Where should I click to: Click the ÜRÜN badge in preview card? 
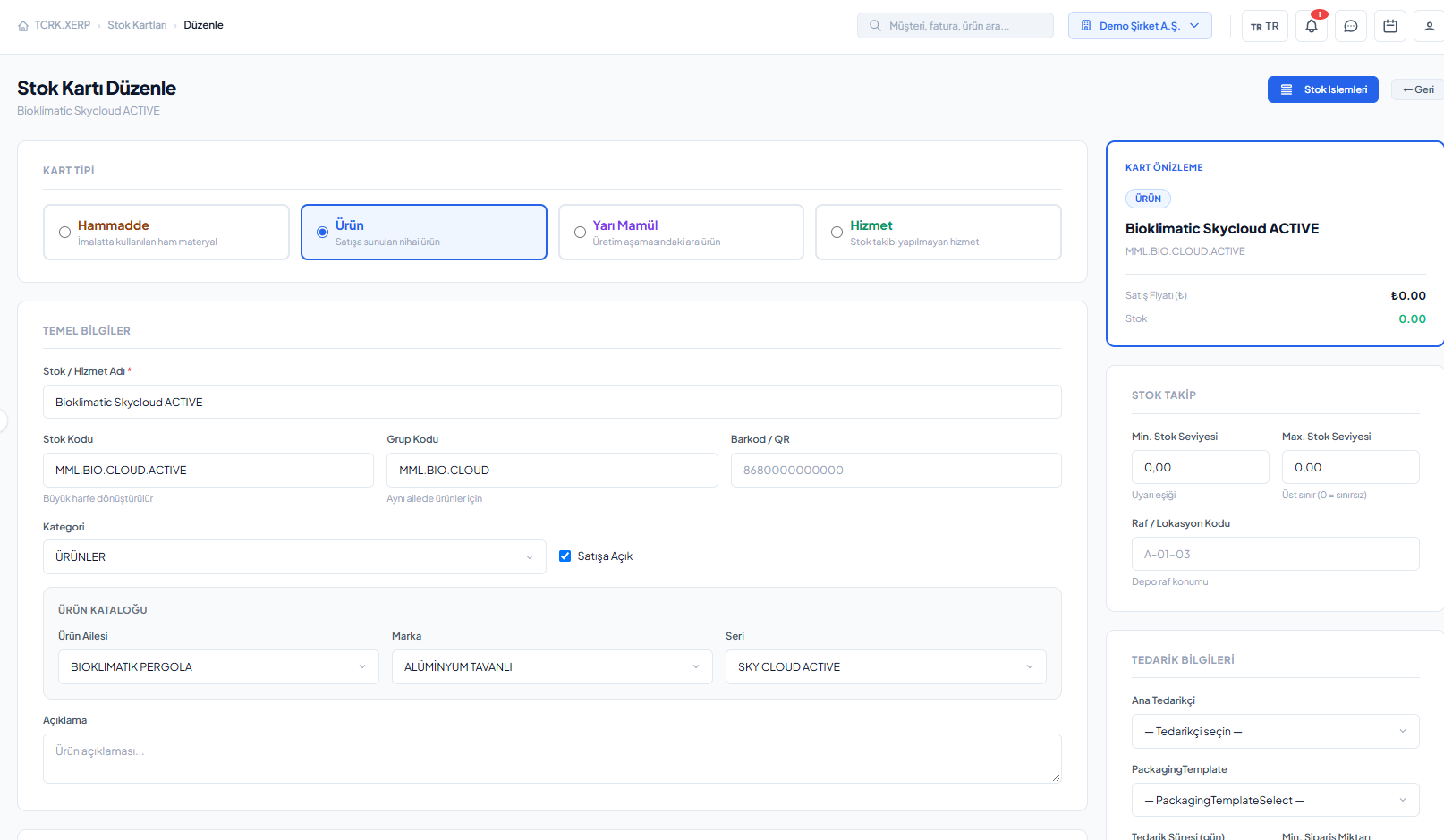1148,199
